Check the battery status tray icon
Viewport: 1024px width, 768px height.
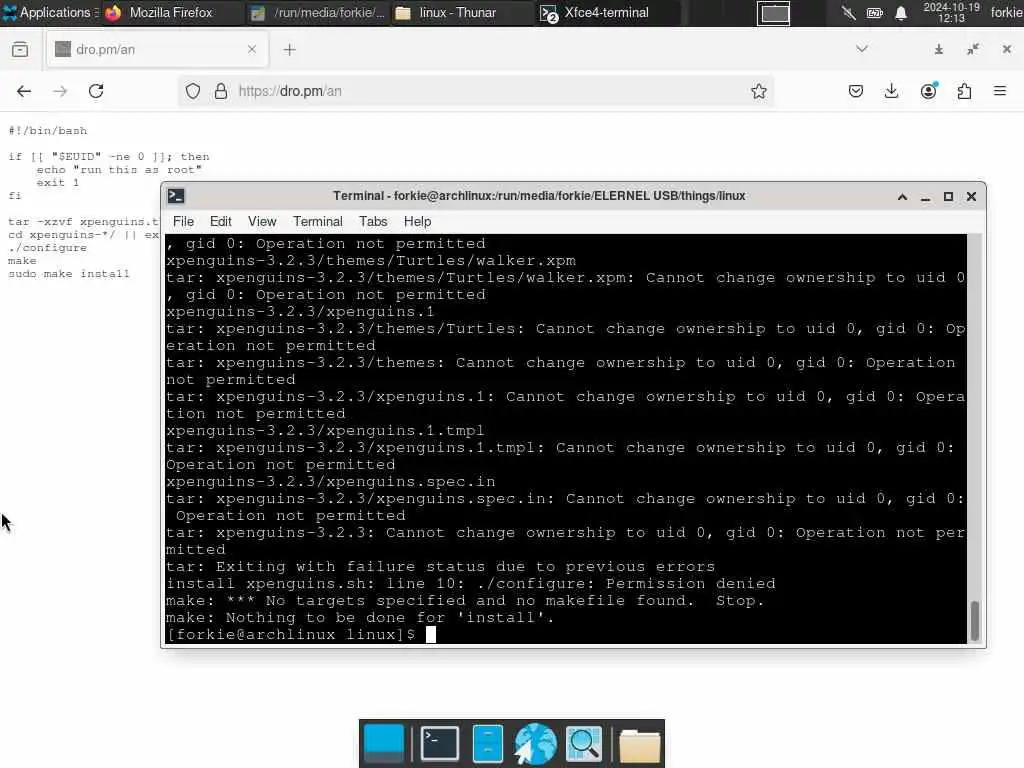[874, 13]
